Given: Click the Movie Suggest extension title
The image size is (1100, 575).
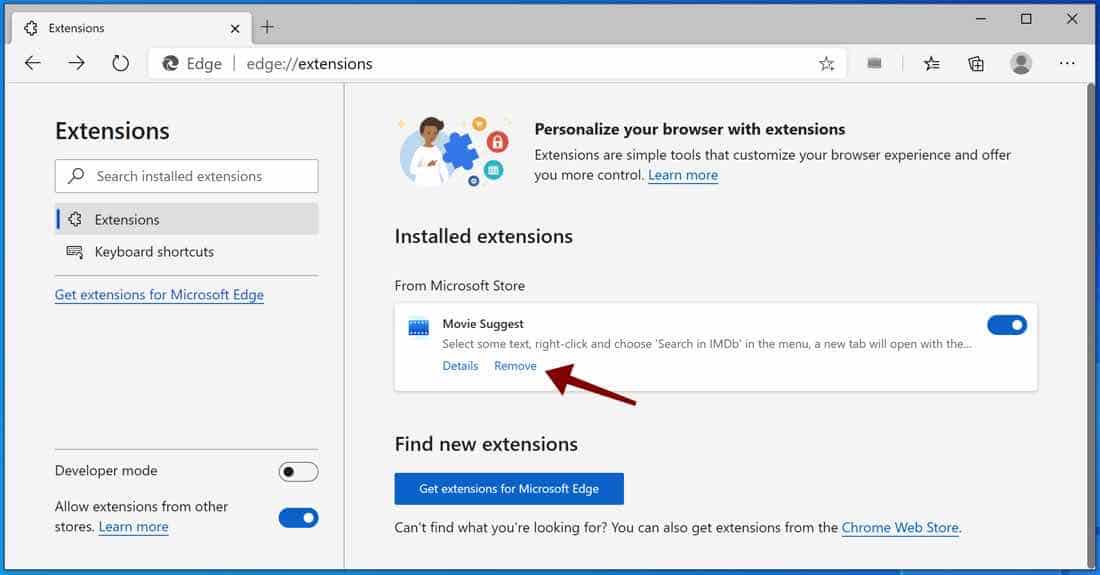Looking at the screenshot, I should click(483, 324).
